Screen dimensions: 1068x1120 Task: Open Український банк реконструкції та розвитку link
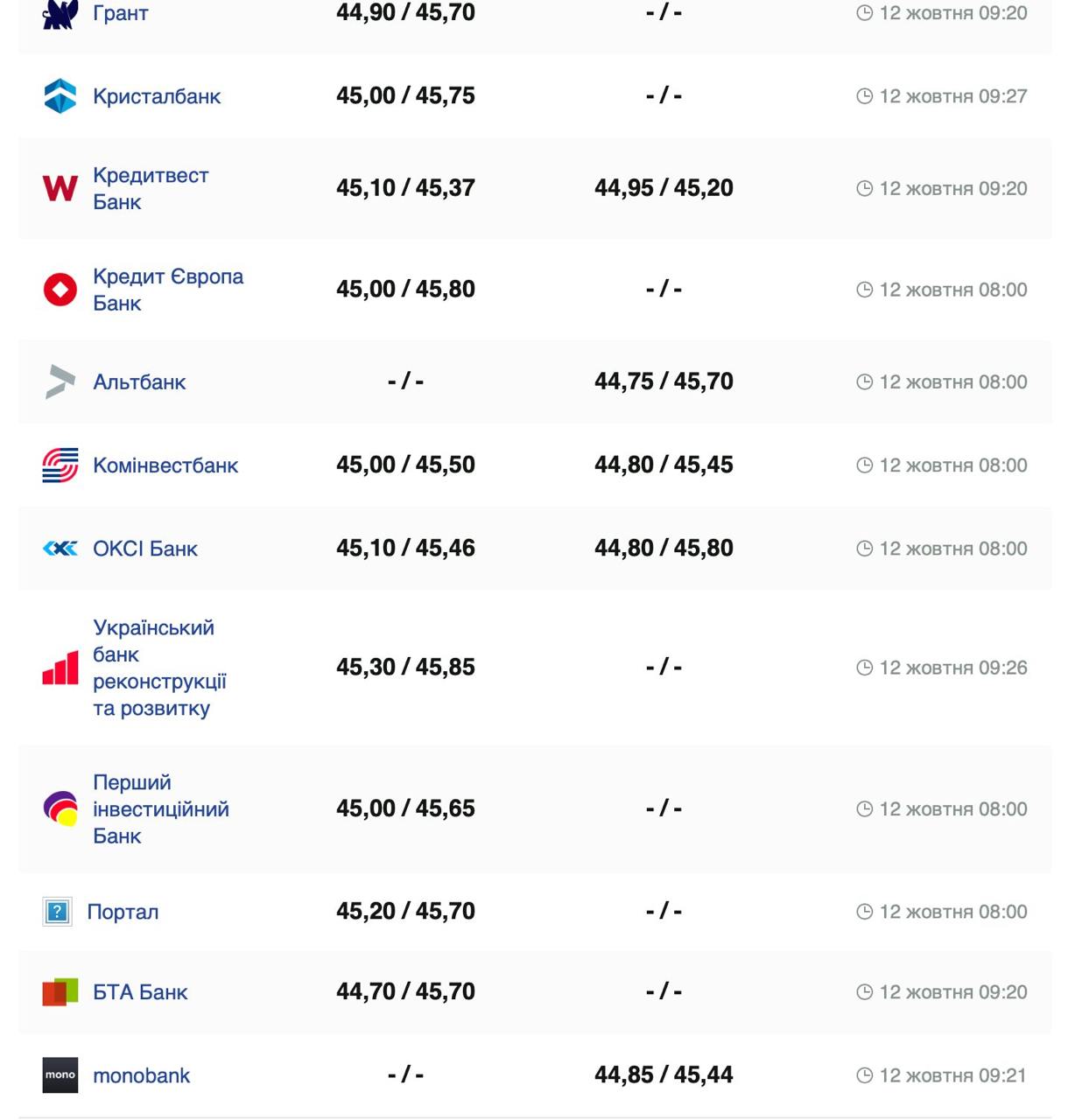click(159, 668)
